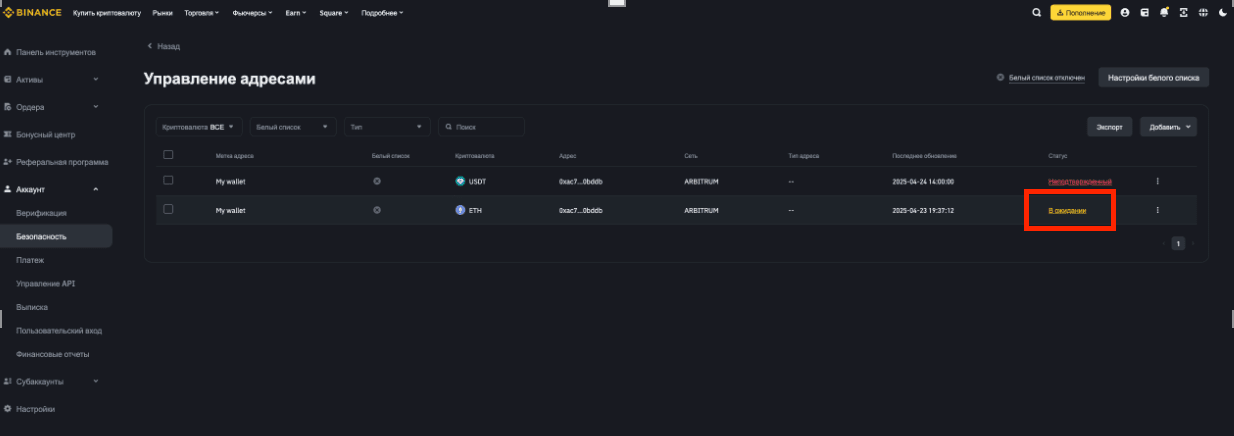Open the Square top menu
This screenshot has height=436, width=1234.
(334, 12)
